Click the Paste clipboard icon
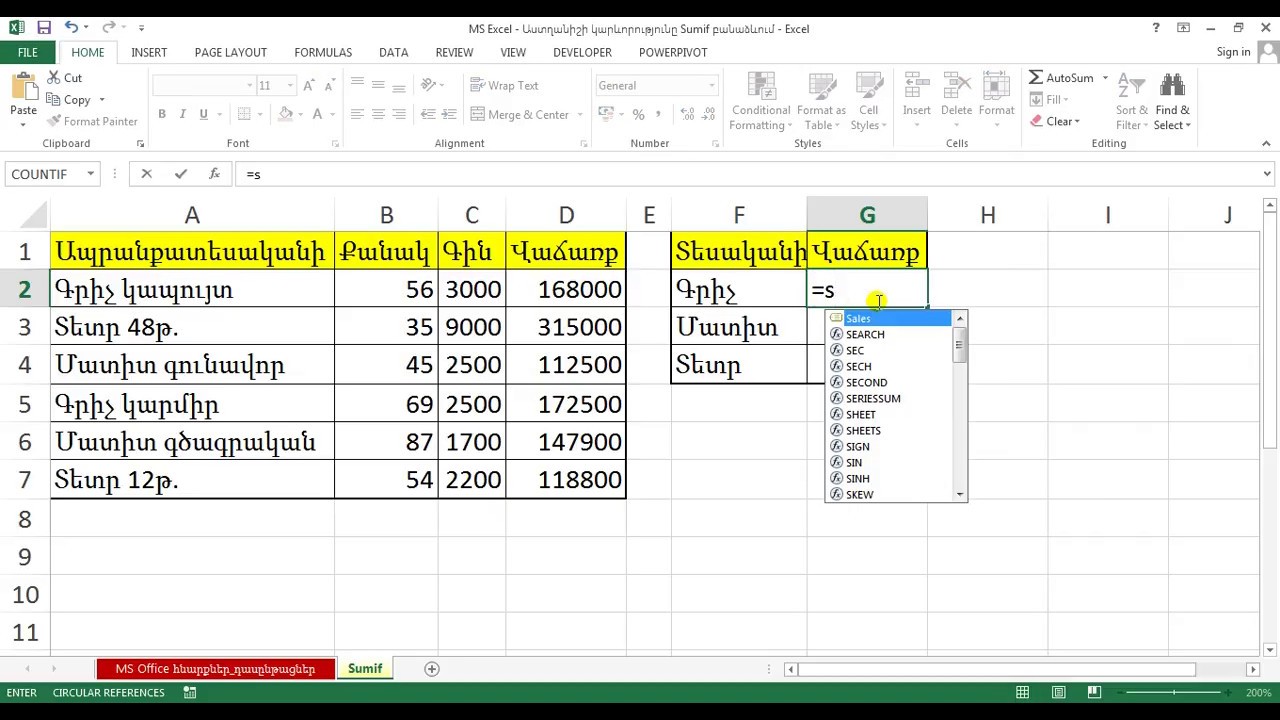The height and width of the screenshot is (720, 1280). 23,87
